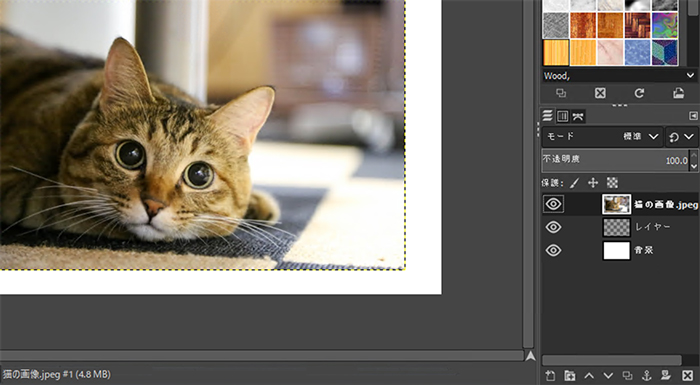700x385 pixels.
Task: Toggle lock position and size icon
Action: (x=593, y=183)
